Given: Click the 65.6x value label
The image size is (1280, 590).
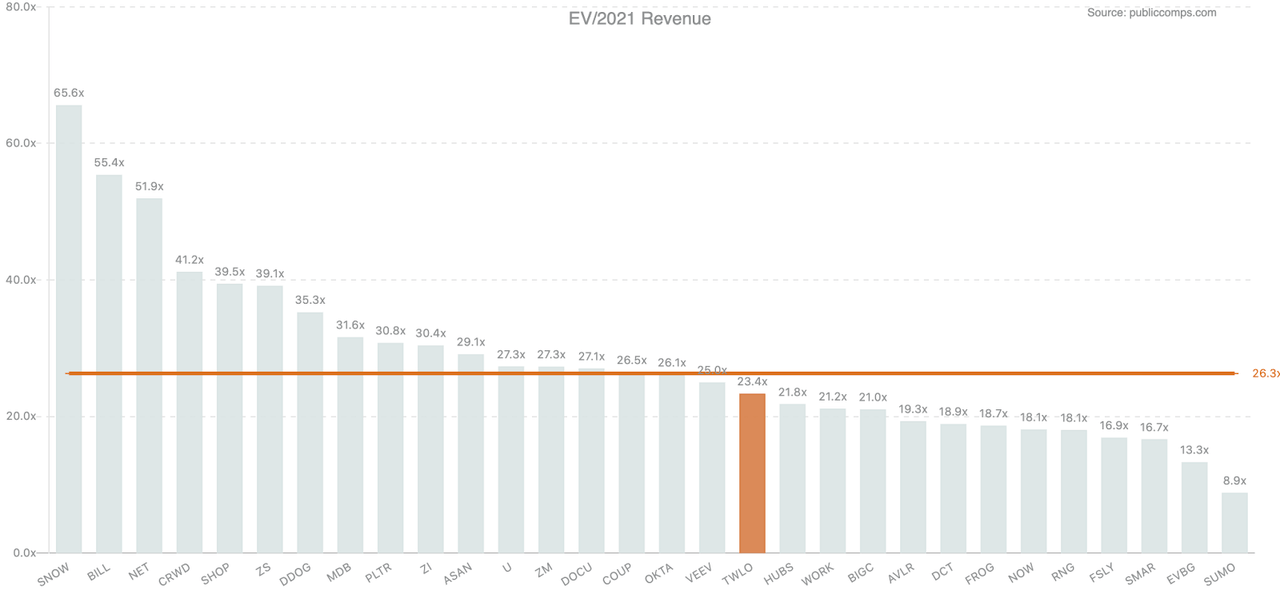Looking at the screenshot, I should pos(69,93).
